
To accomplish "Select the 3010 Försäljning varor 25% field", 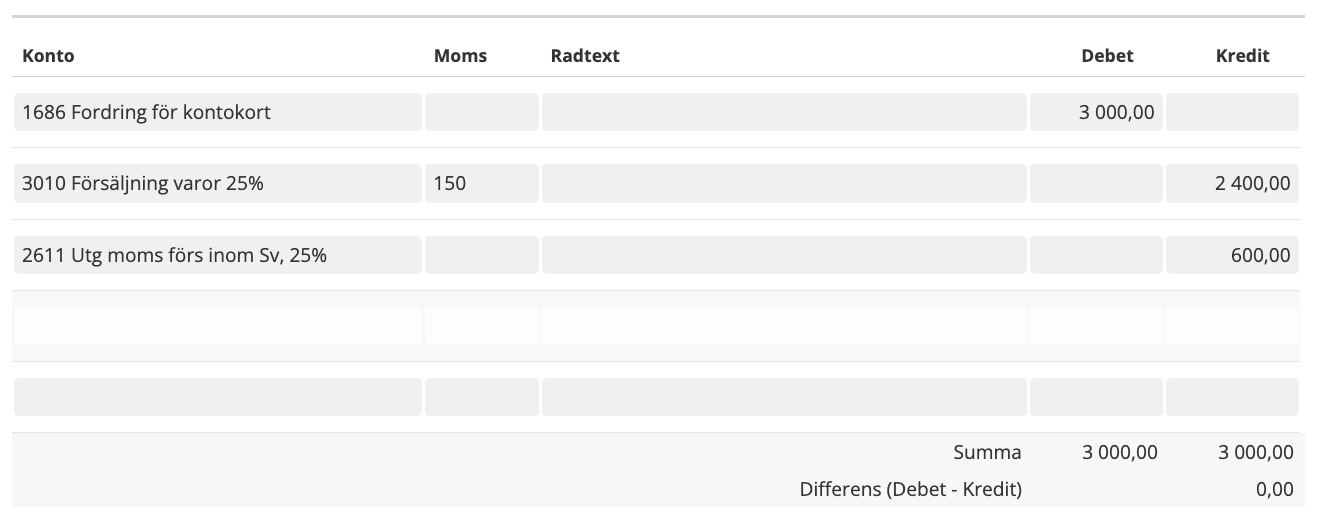I will click(x=218, y=183).
